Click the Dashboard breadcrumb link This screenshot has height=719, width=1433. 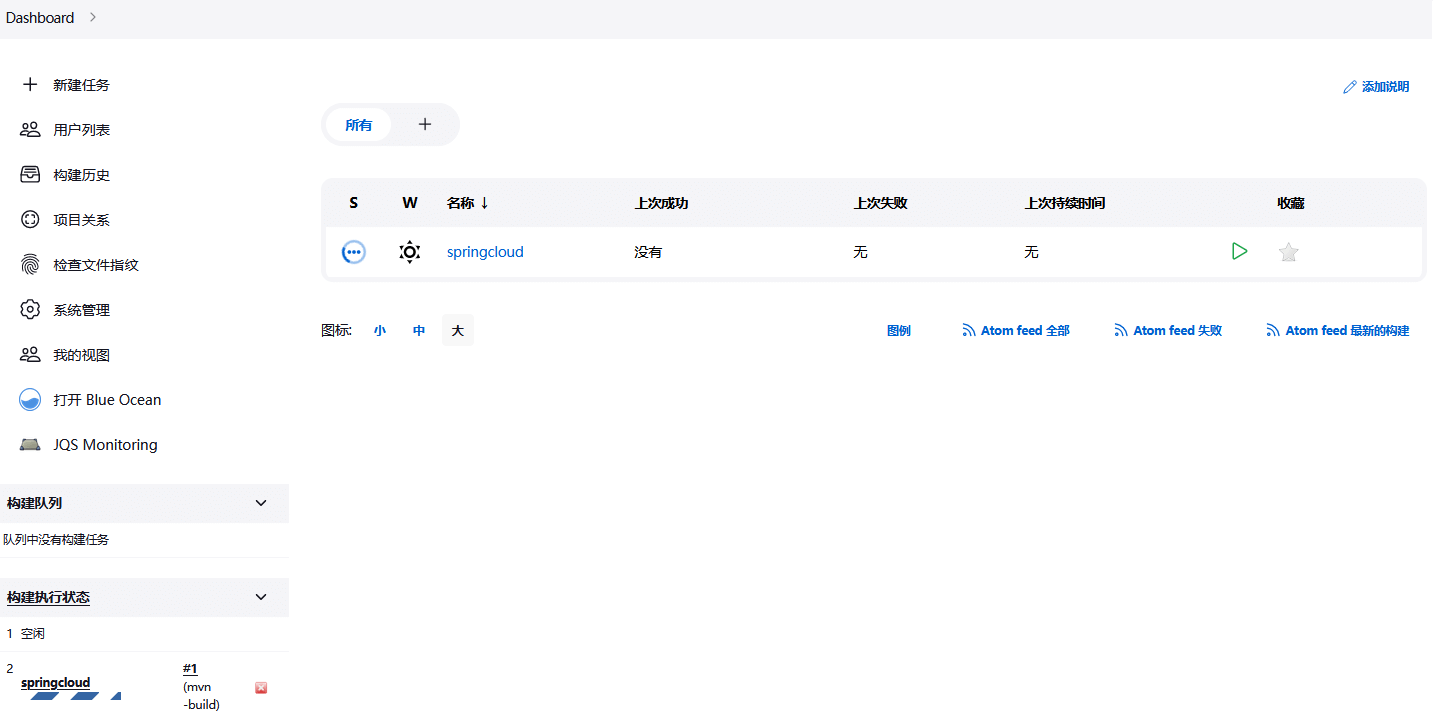(40, 17)
